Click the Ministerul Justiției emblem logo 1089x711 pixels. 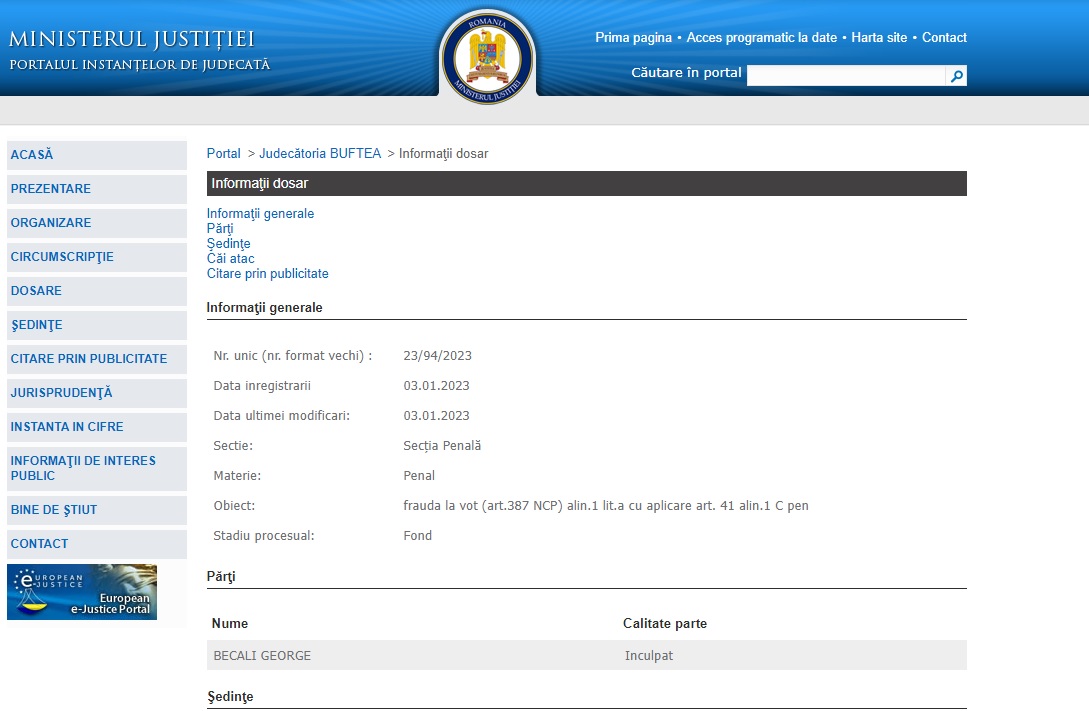[487, 57]
